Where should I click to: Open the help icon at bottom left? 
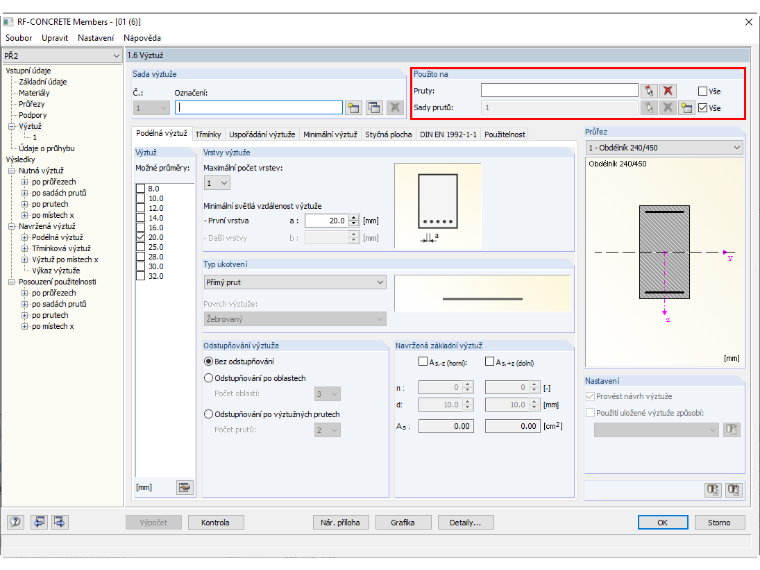click(x=16, y=522)
